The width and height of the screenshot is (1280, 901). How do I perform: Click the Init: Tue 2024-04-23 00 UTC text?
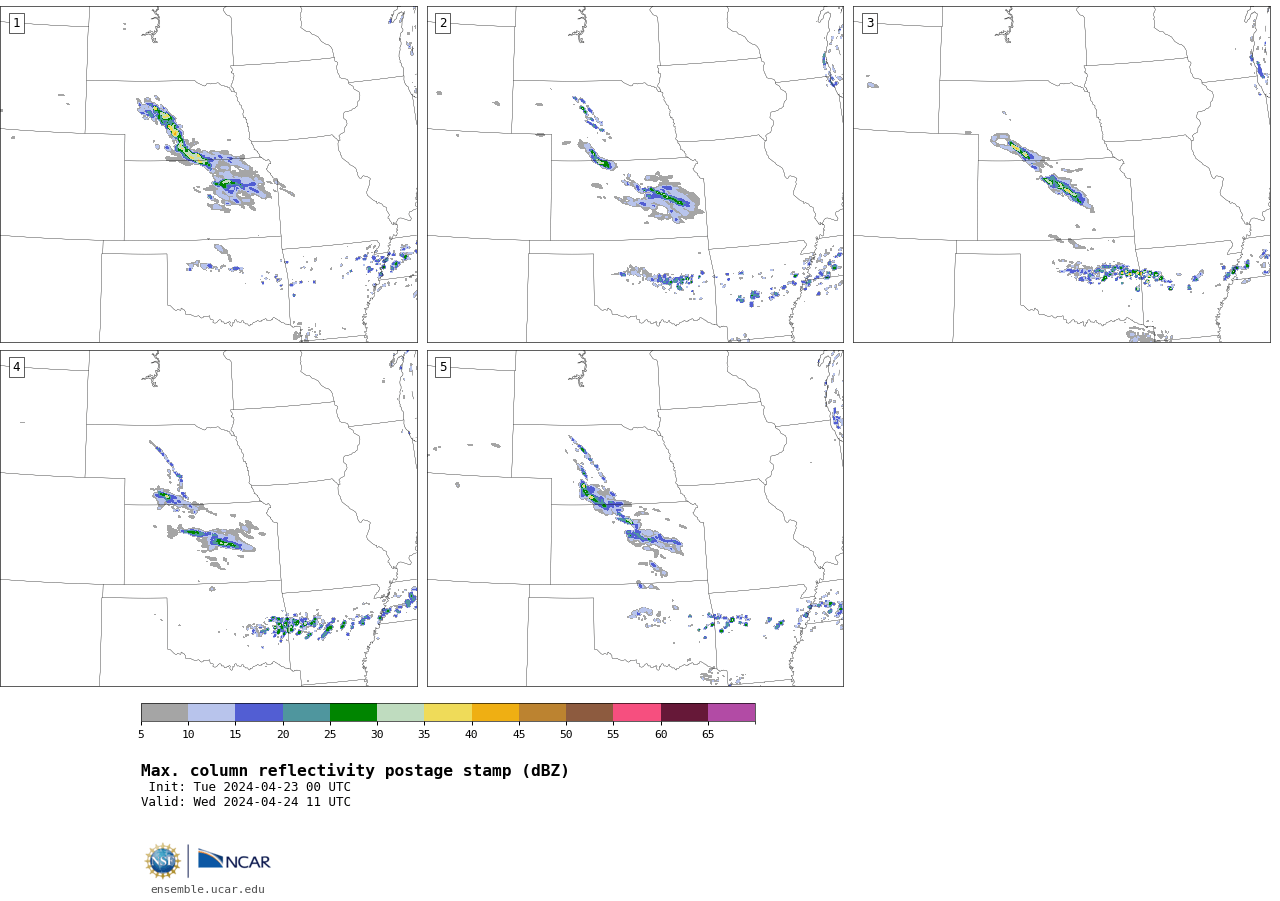(x=250, y=787)
